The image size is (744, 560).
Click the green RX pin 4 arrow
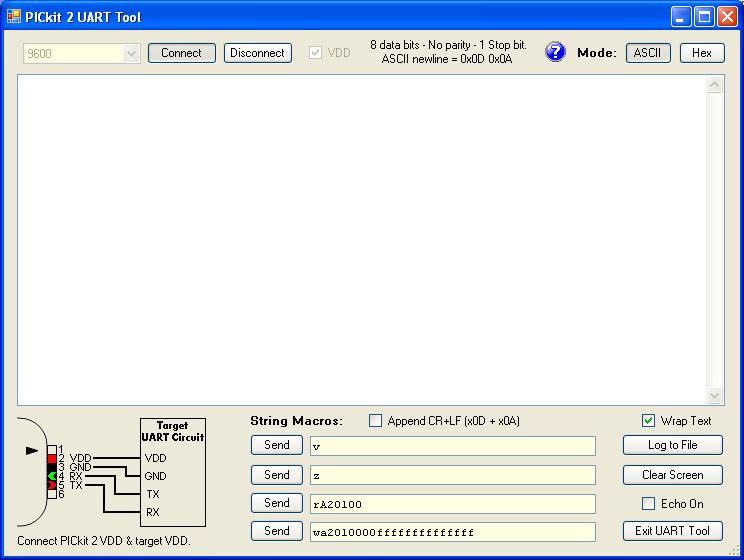[x=52, y=476]
